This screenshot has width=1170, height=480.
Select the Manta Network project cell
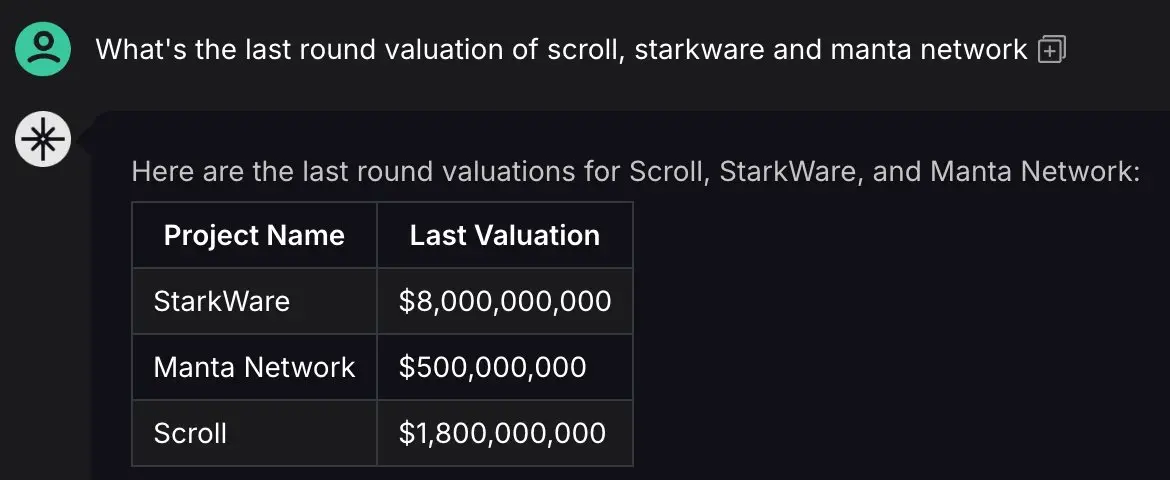(x=254, y=367)
